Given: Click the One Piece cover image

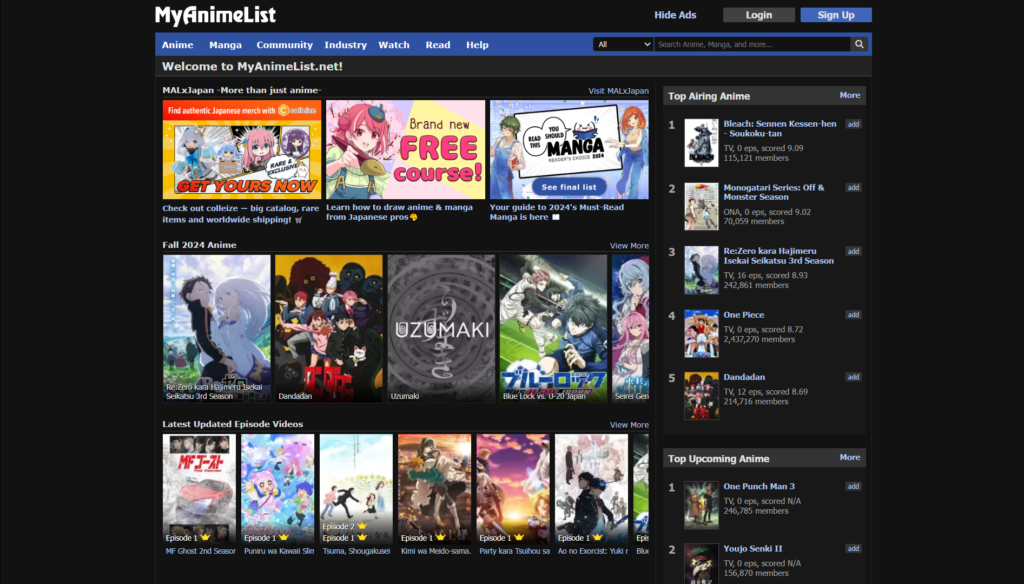Looking at the screenshot, I should pyautogui.click(x=701, y=334).
